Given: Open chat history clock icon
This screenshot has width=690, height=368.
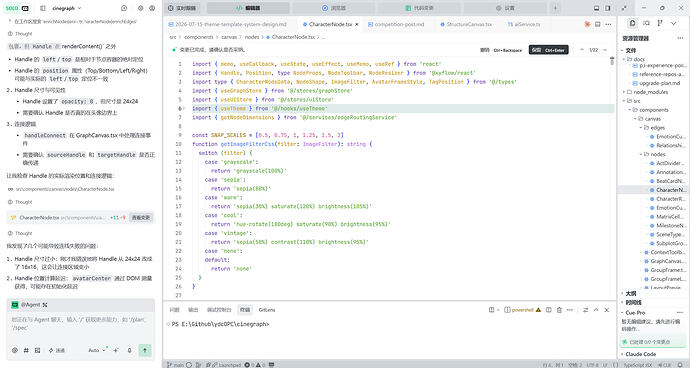Looking at the screenshot, I should [124, 8].
